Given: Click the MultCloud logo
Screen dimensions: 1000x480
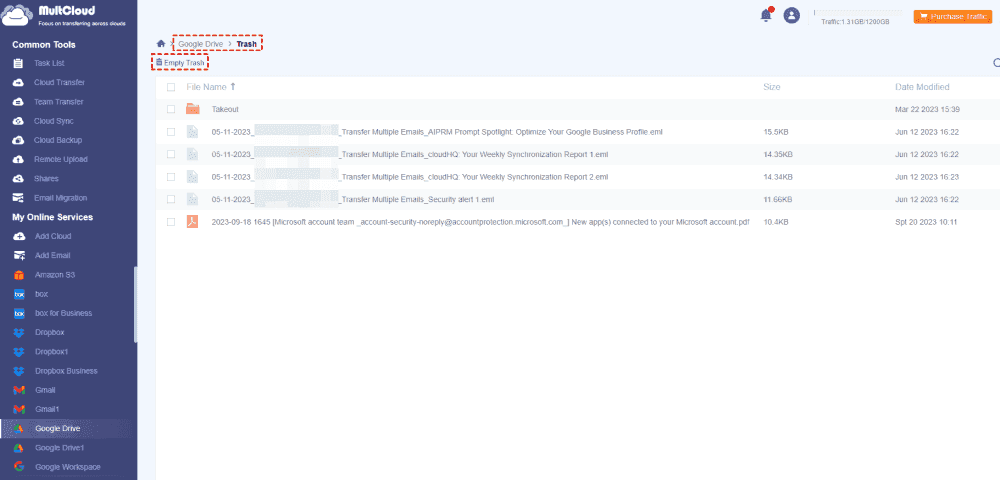Looking at the screenshot, I should [64, 15].
